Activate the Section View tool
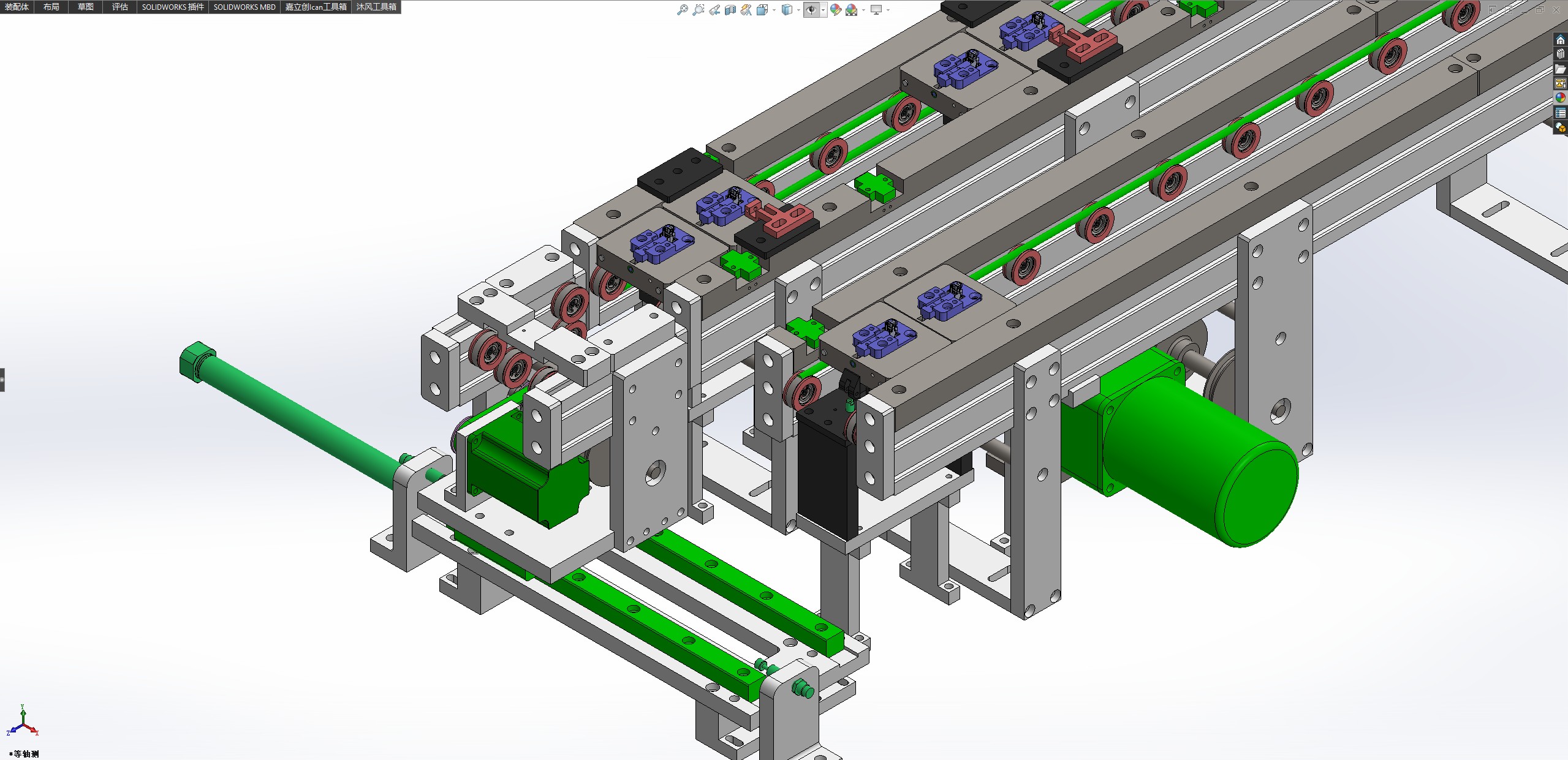1568x760 pixels. (730, 10)
